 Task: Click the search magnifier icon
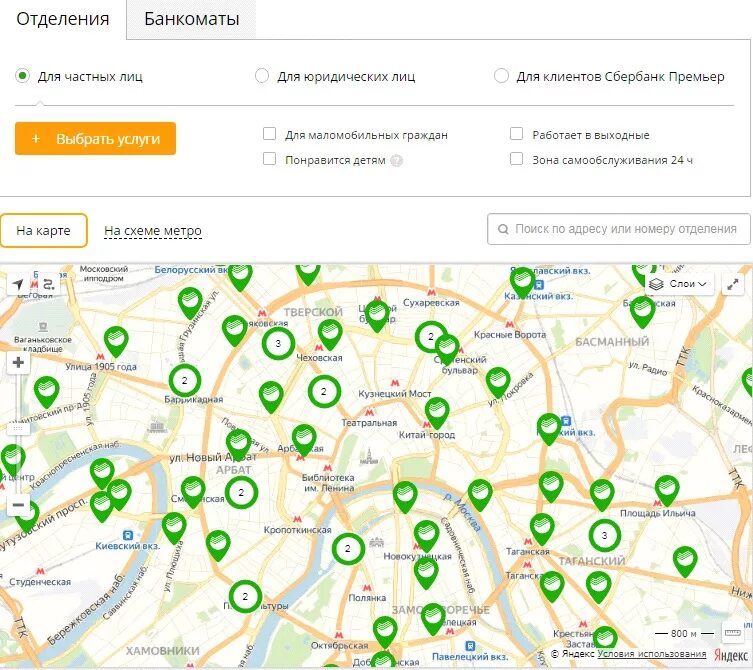pyautogui.click(x=503, y=229)
